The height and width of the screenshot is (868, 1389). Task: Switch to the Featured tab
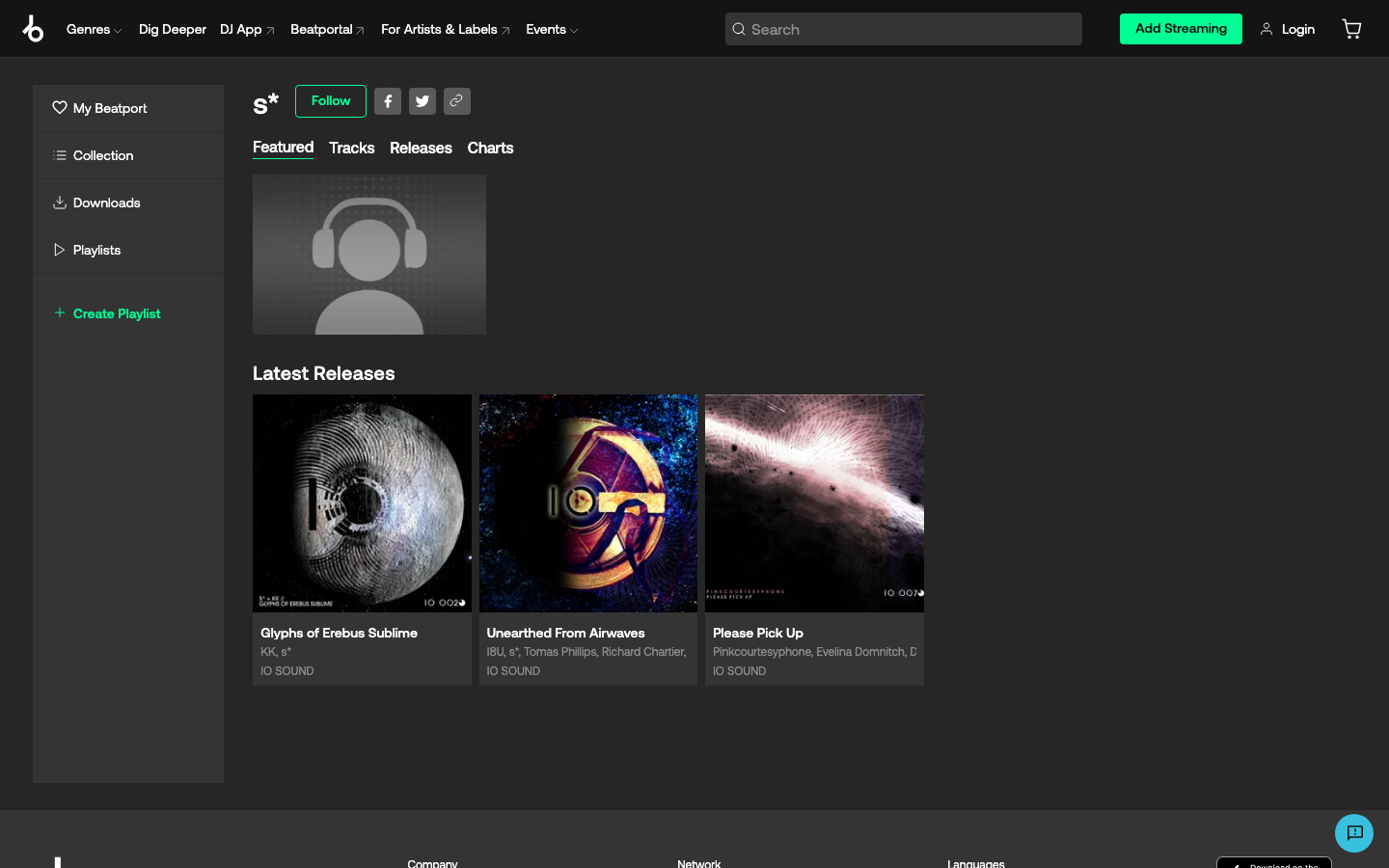coord(283,148)
